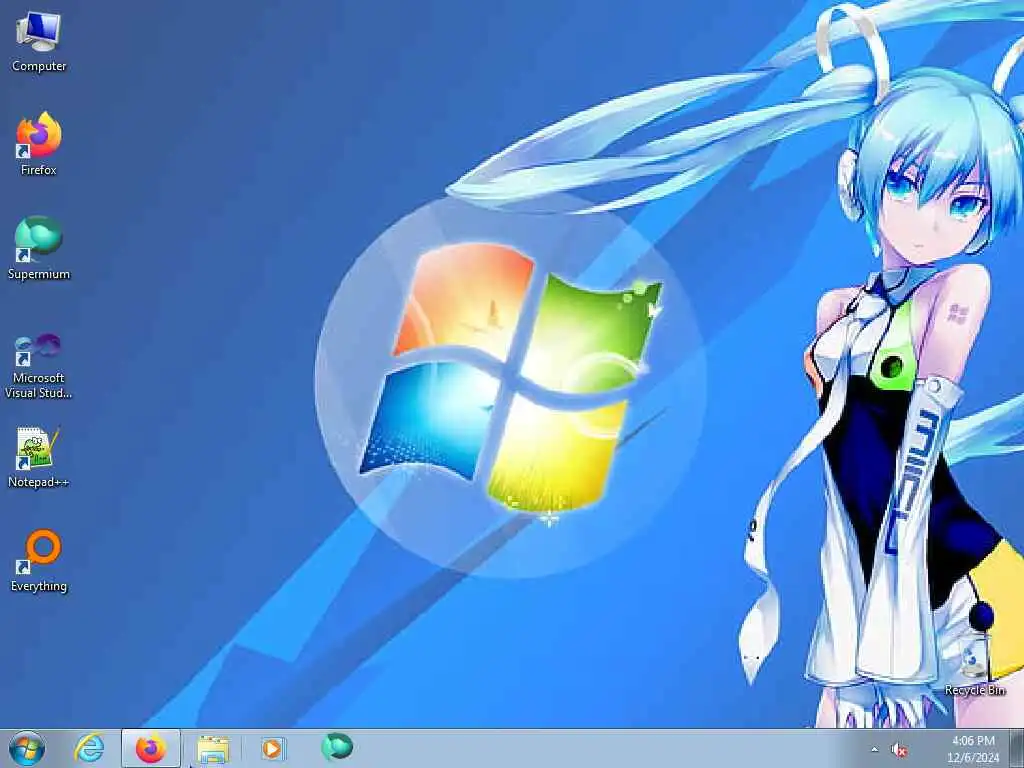This screenshot has height=768, width=1024.
Task: Click the Show Desktop button at the taskbar edge
Action: 1017,748
